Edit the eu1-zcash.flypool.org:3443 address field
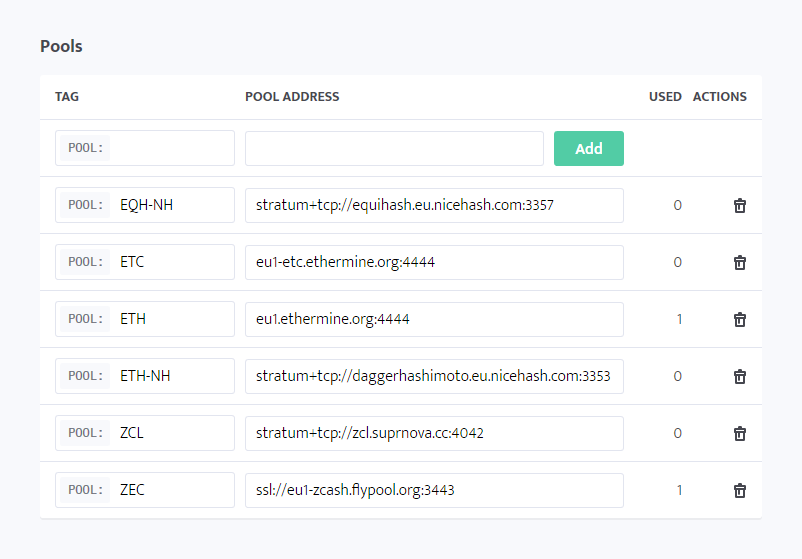This screenshot has height=559, width=802. click(434, 490)
